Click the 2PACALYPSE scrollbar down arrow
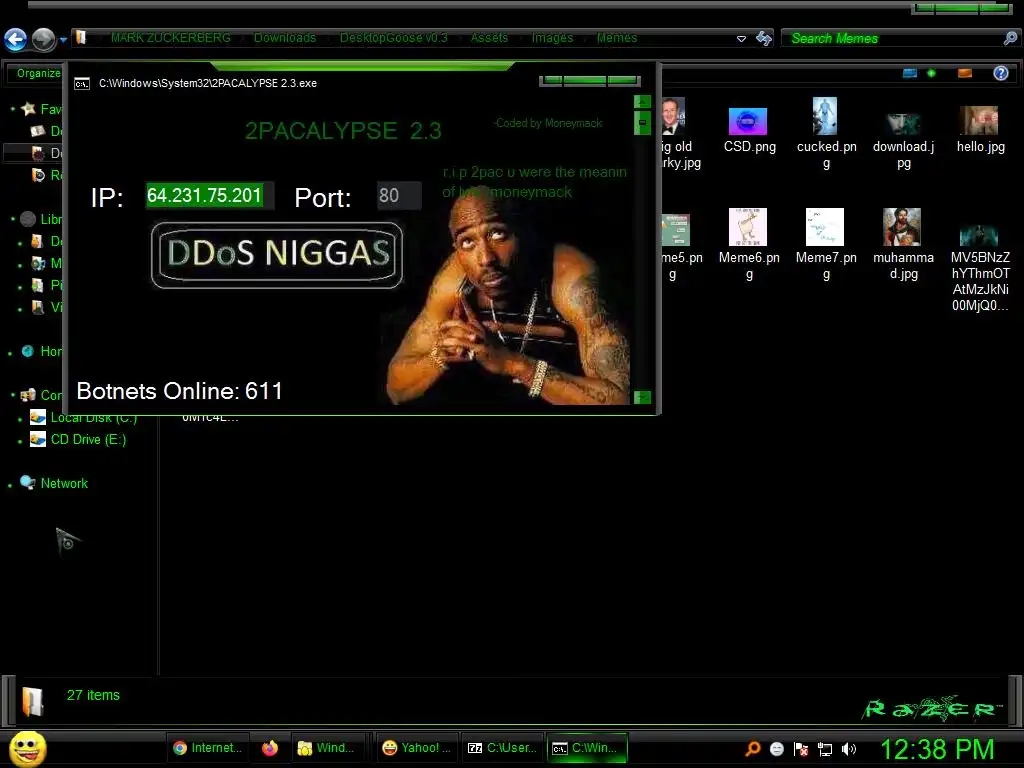The image size is (1024, 768). point(643,397)
